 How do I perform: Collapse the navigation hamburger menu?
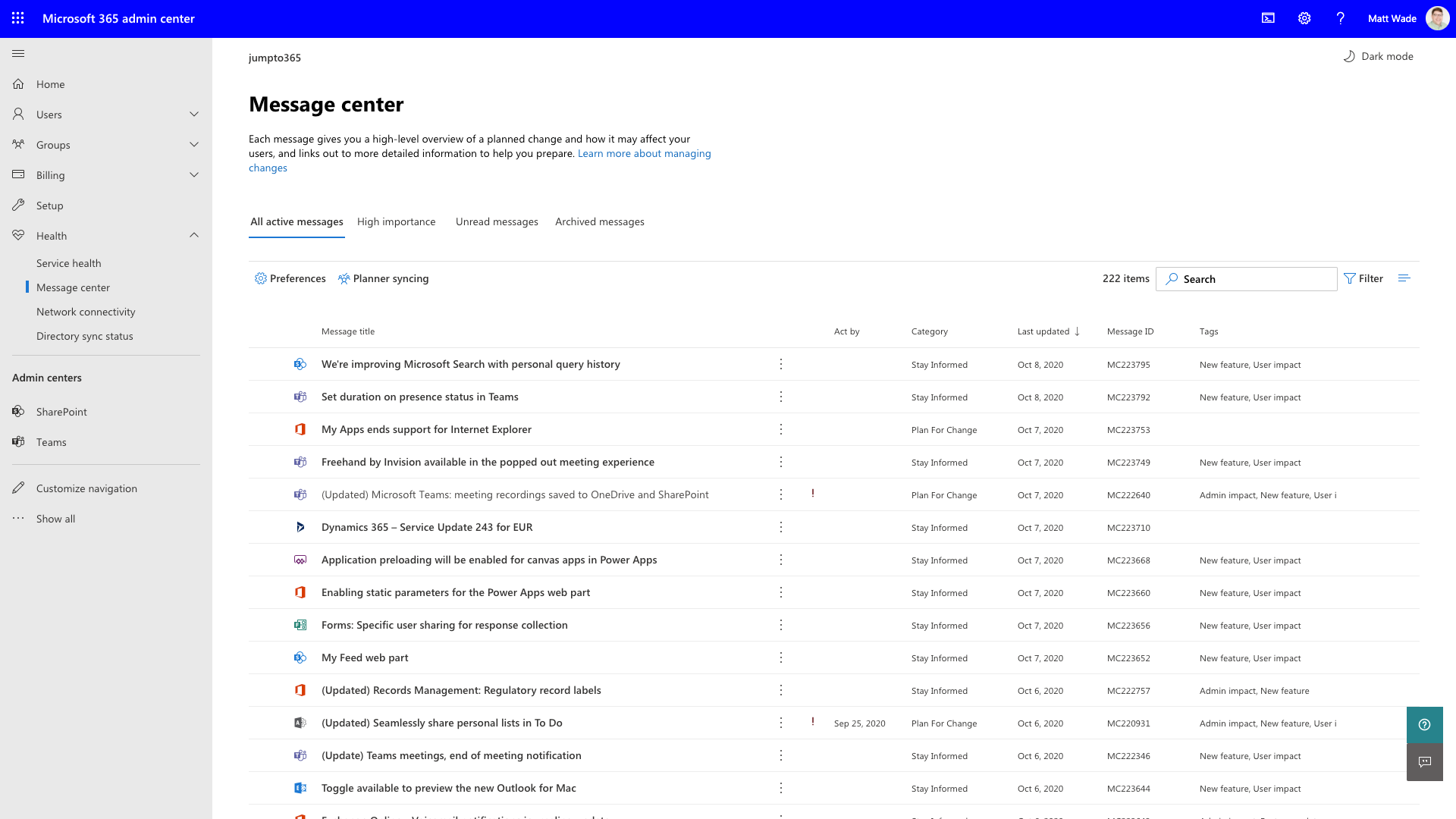click(18, 54)
